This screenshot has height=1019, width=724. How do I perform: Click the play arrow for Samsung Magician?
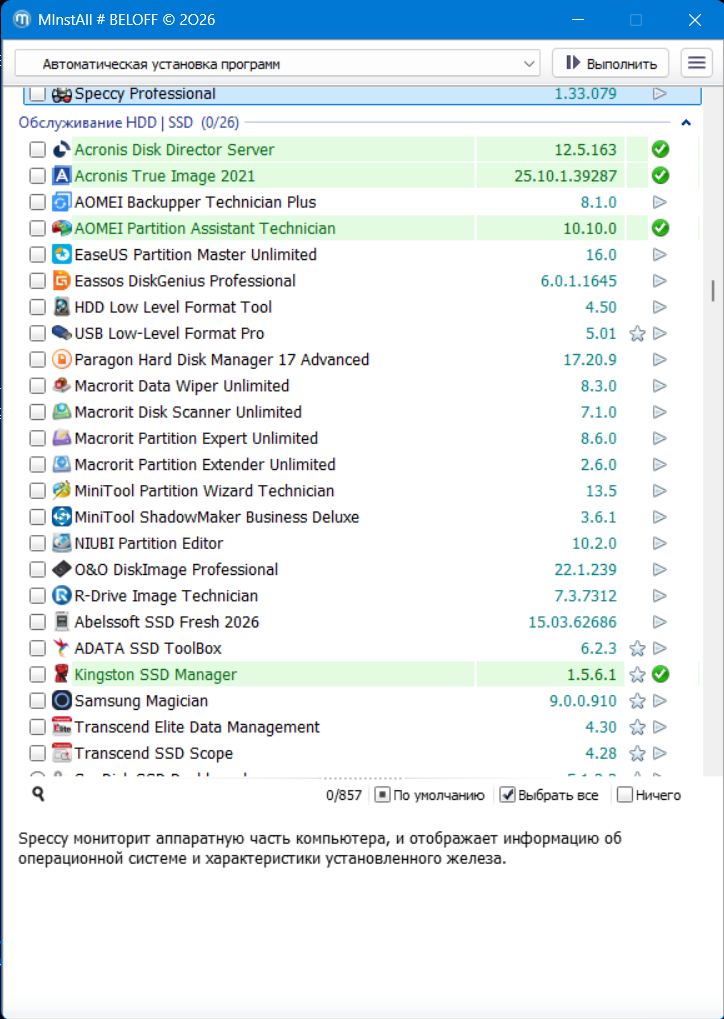tap(659, 701)
